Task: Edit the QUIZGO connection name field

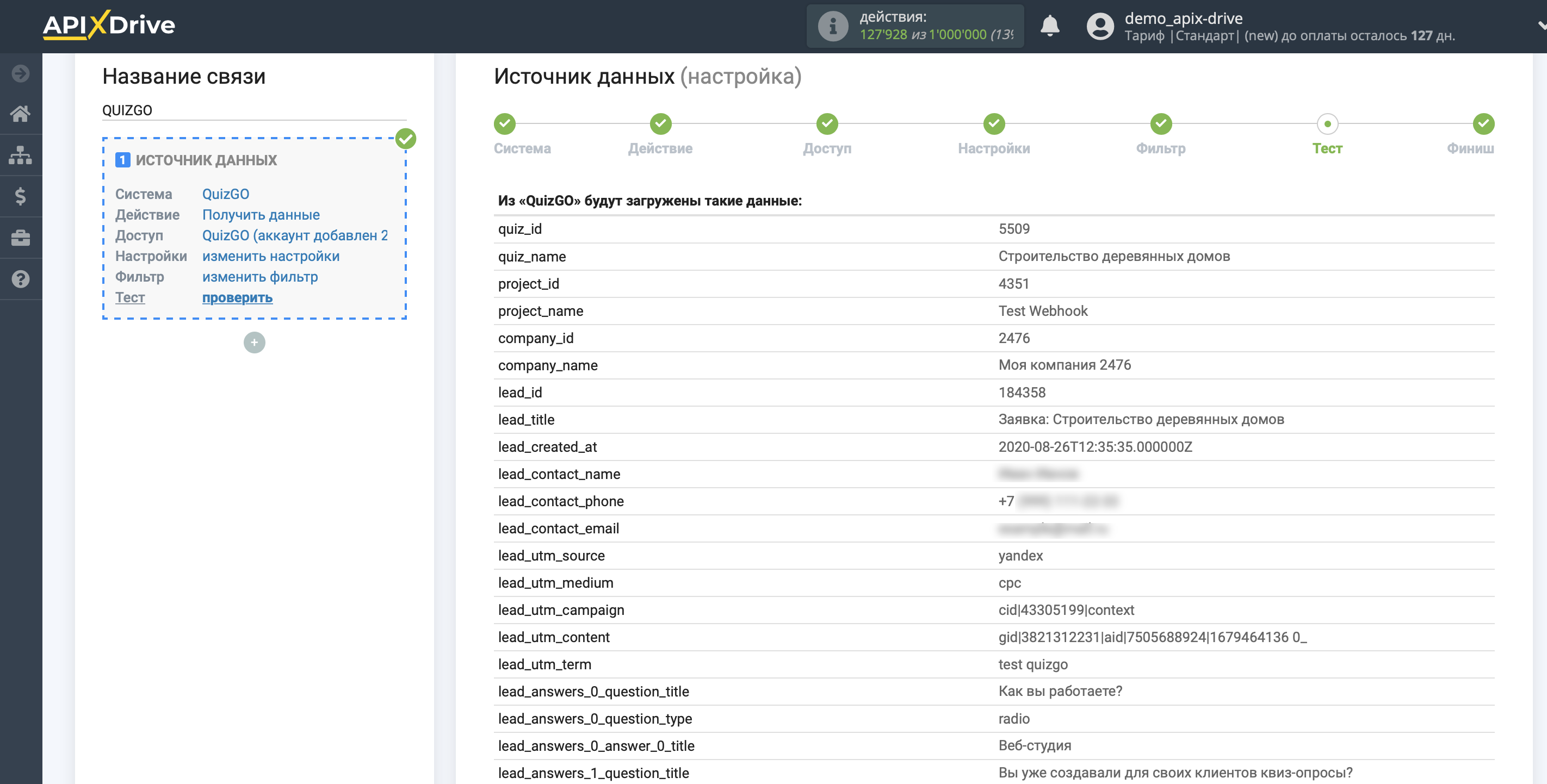Action: (x=254, y=110)
